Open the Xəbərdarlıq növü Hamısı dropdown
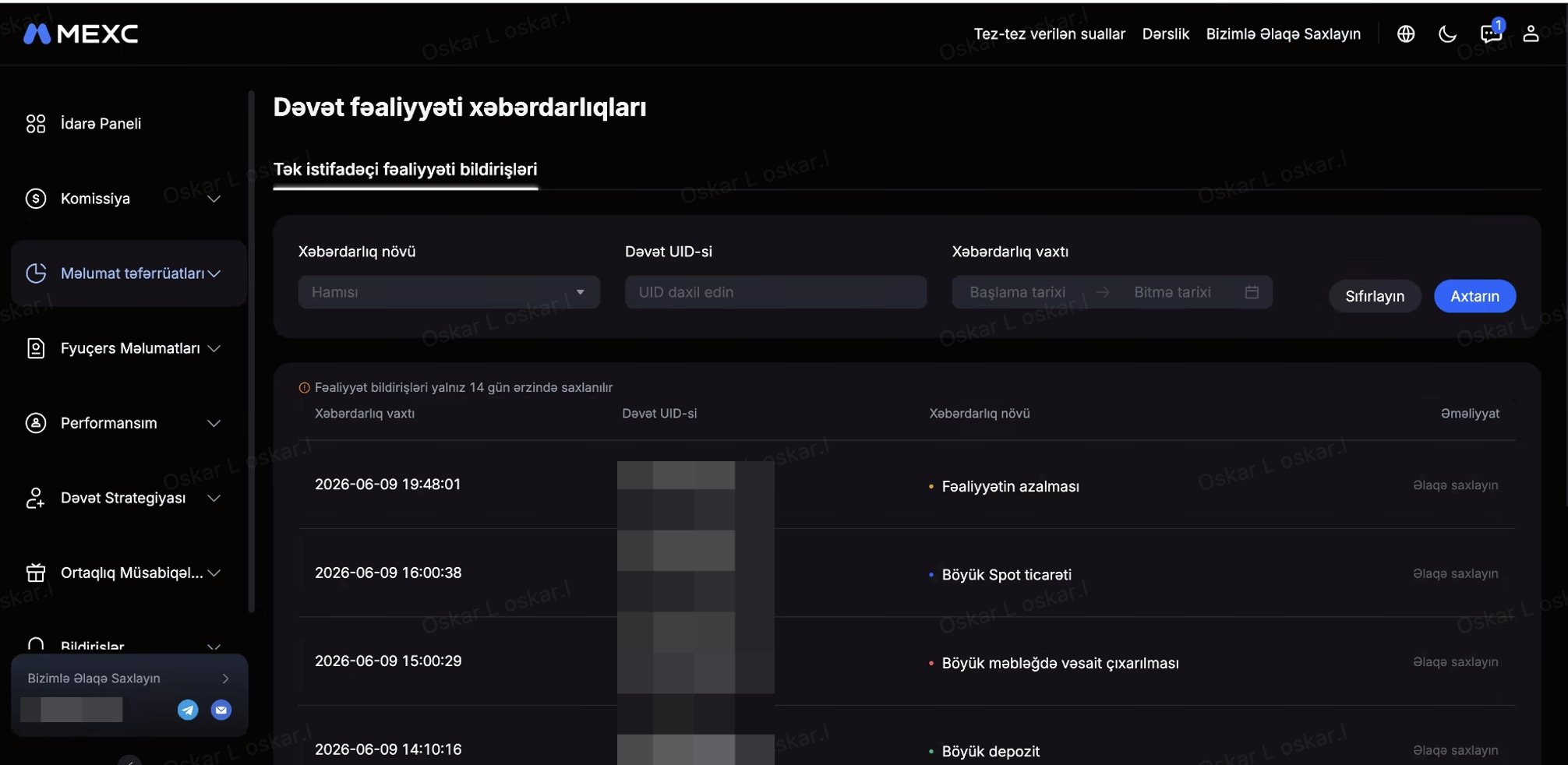Image resolution: width=1568 pixels, height=765 pixels. [449, 292]
